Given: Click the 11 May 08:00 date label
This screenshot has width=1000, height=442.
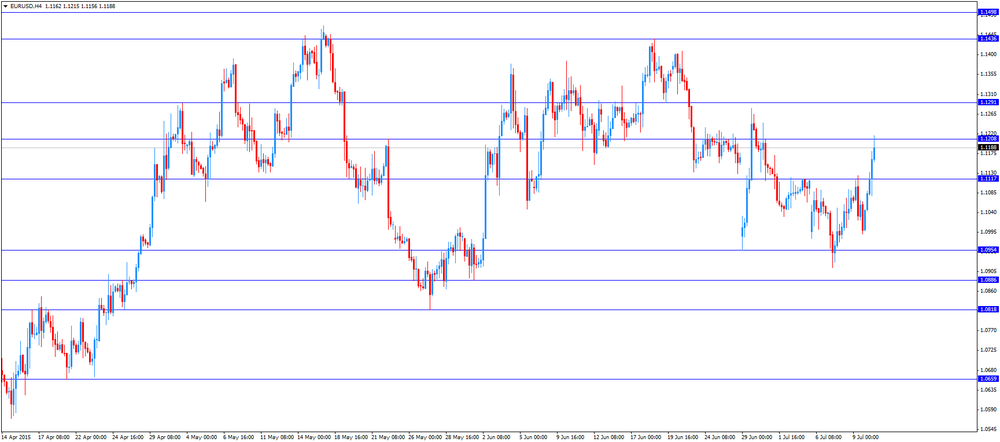Looking at the screenshot, I should tap(279, 438).
